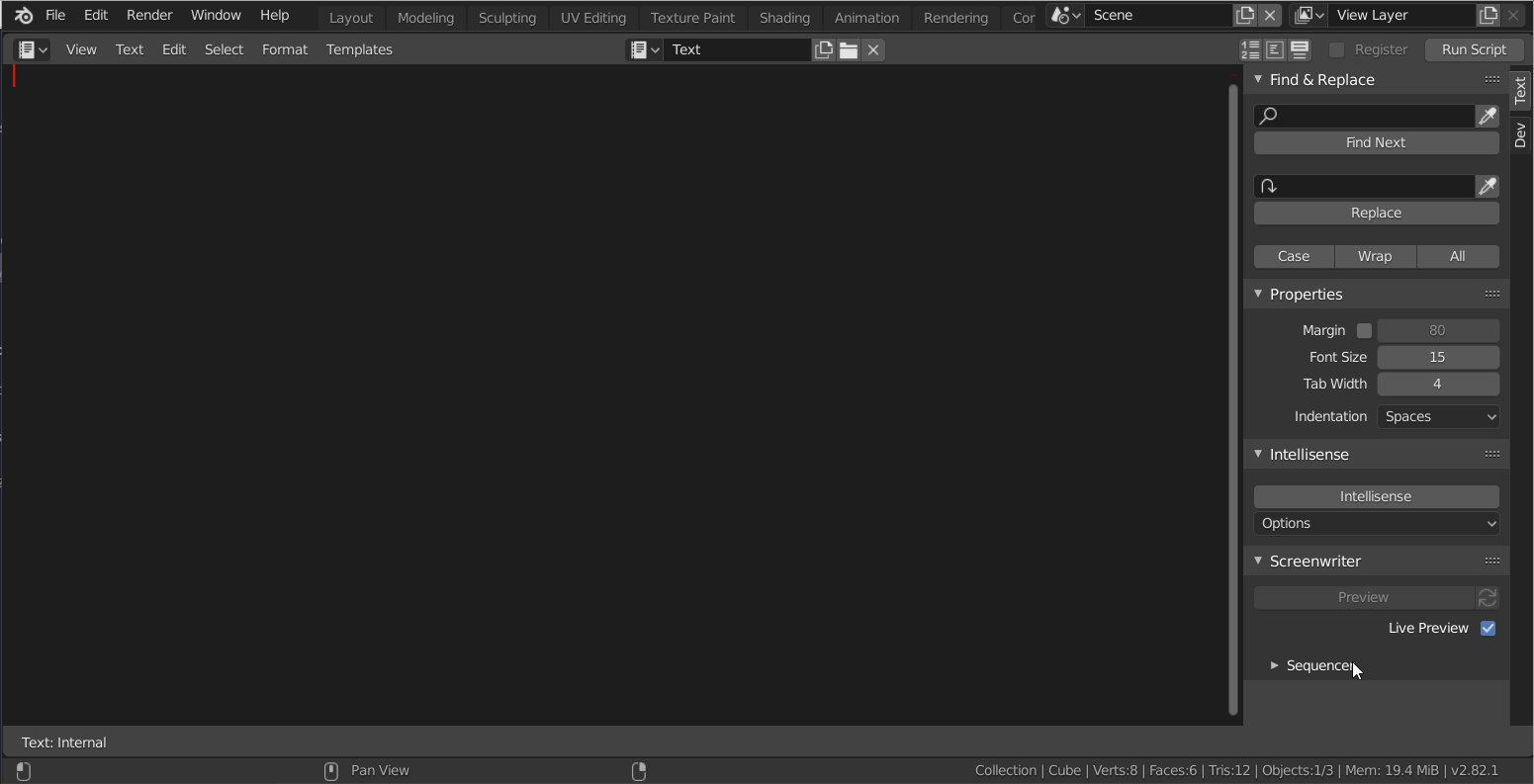Click the Intellisense button

point(1377,496)
